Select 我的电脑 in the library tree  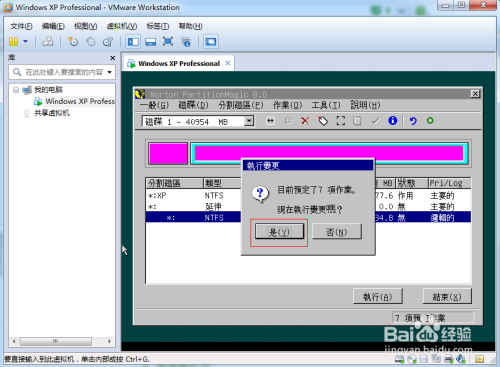[48, 90]
